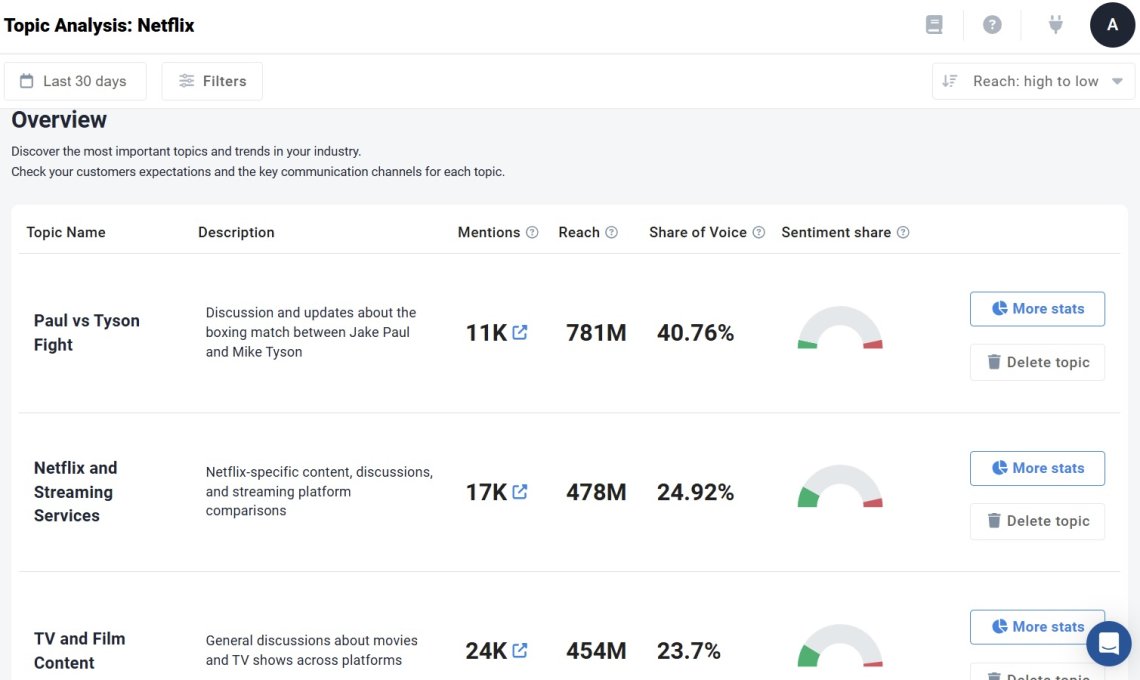
Task: Click the Description column header
Action: click(236, 232)
